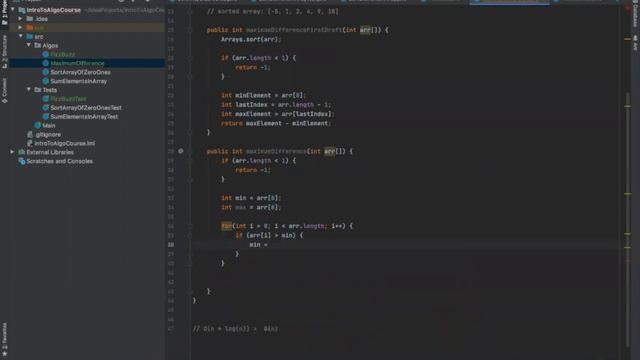Click the Main class icon
The image size is (640, 360).
(38, 125)
